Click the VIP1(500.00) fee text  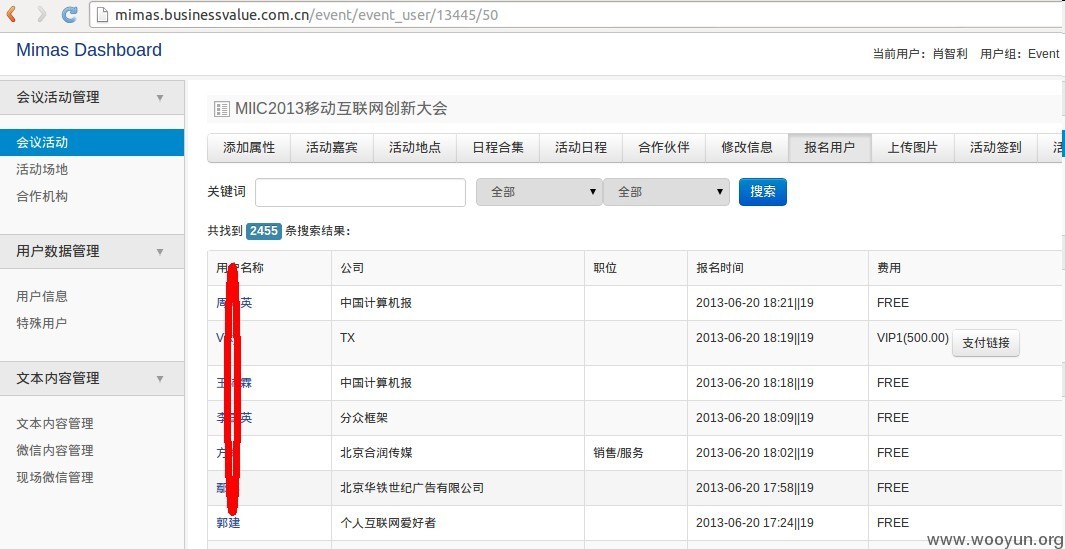(913, 338)
